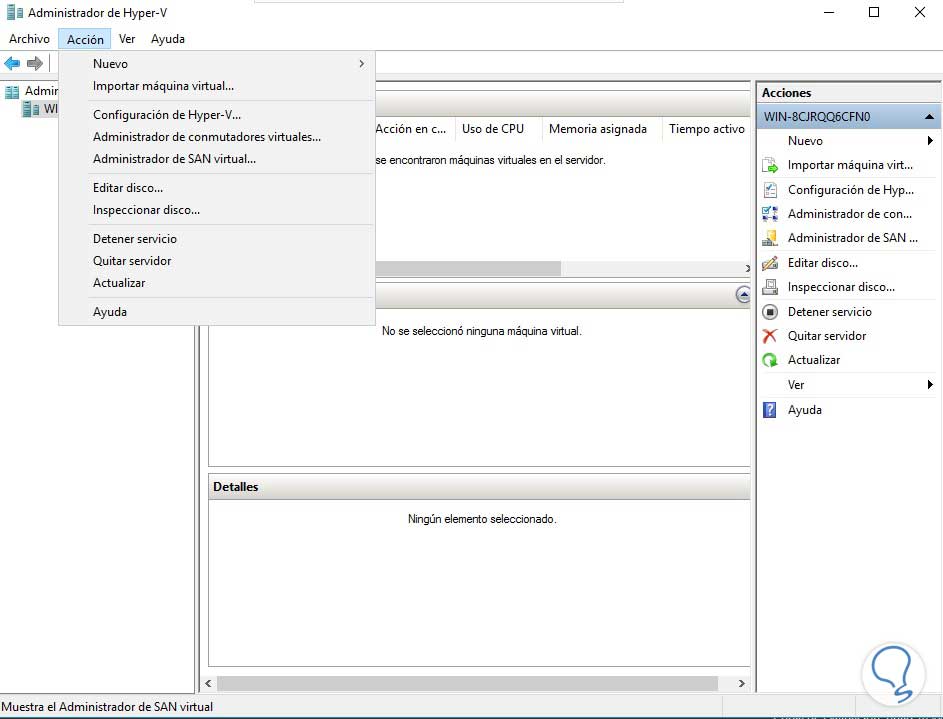Click 'No se seleccionó ninguna máquina virtual.' text
The width and height of the screenshot is (943, 719).
click(482, 331)
